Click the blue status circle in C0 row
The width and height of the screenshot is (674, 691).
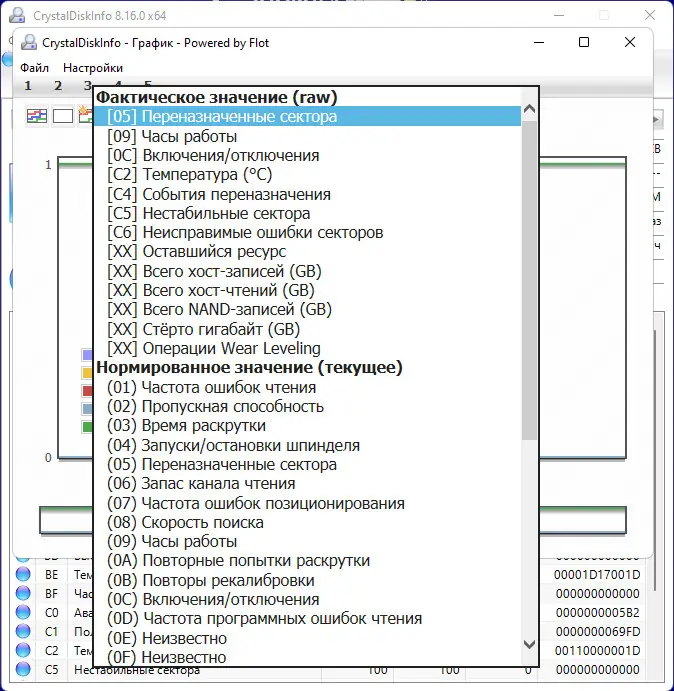[23, 612]
